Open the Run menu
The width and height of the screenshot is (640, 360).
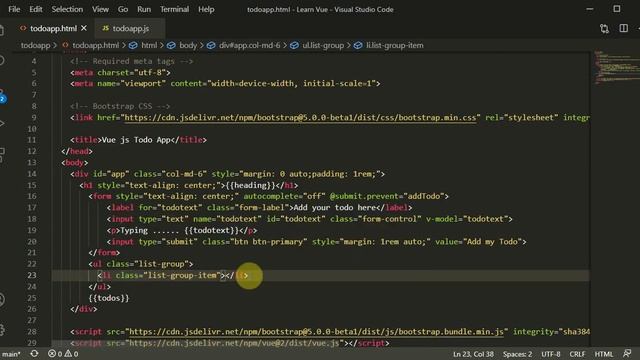144,9
